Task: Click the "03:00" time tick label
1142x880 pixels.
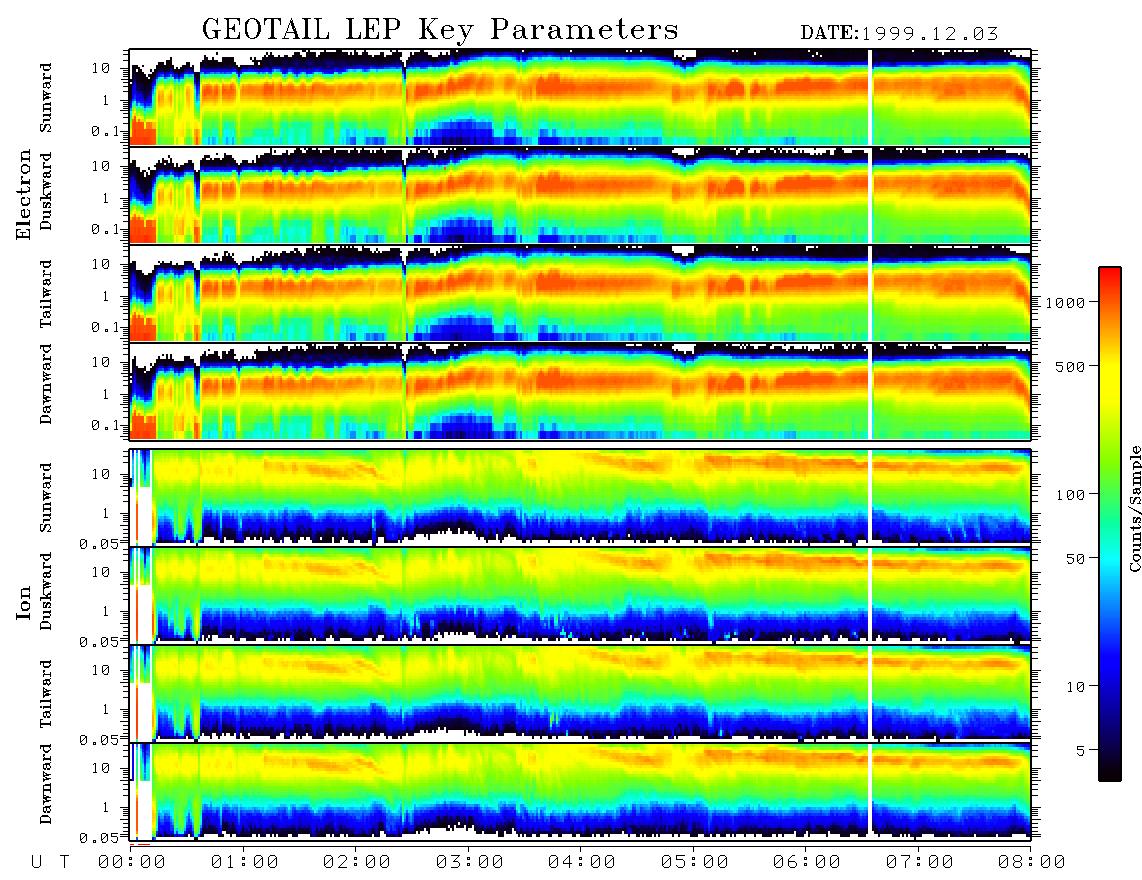Action: [x=470, y=863]
